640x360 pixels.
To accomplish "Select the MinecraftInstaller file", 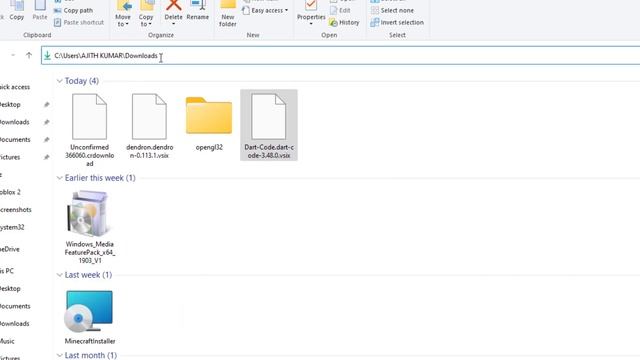I will pos(89,317).
